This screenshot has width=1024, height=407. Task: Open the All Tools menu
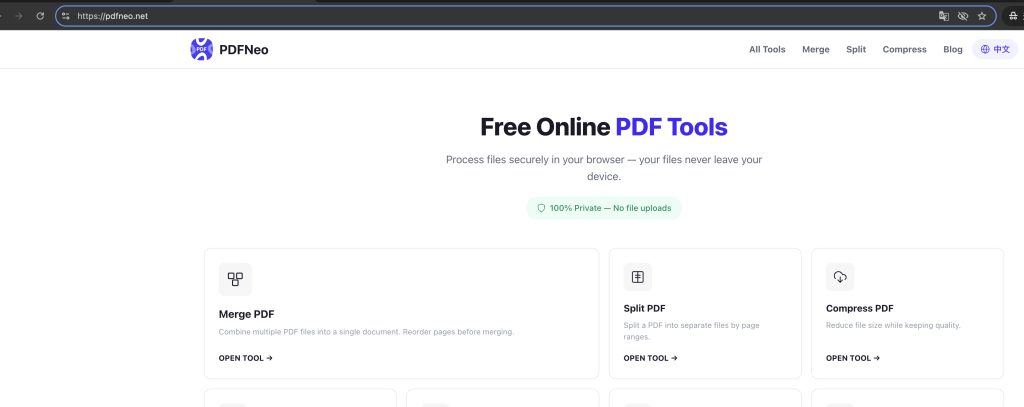tap(767, 49)
